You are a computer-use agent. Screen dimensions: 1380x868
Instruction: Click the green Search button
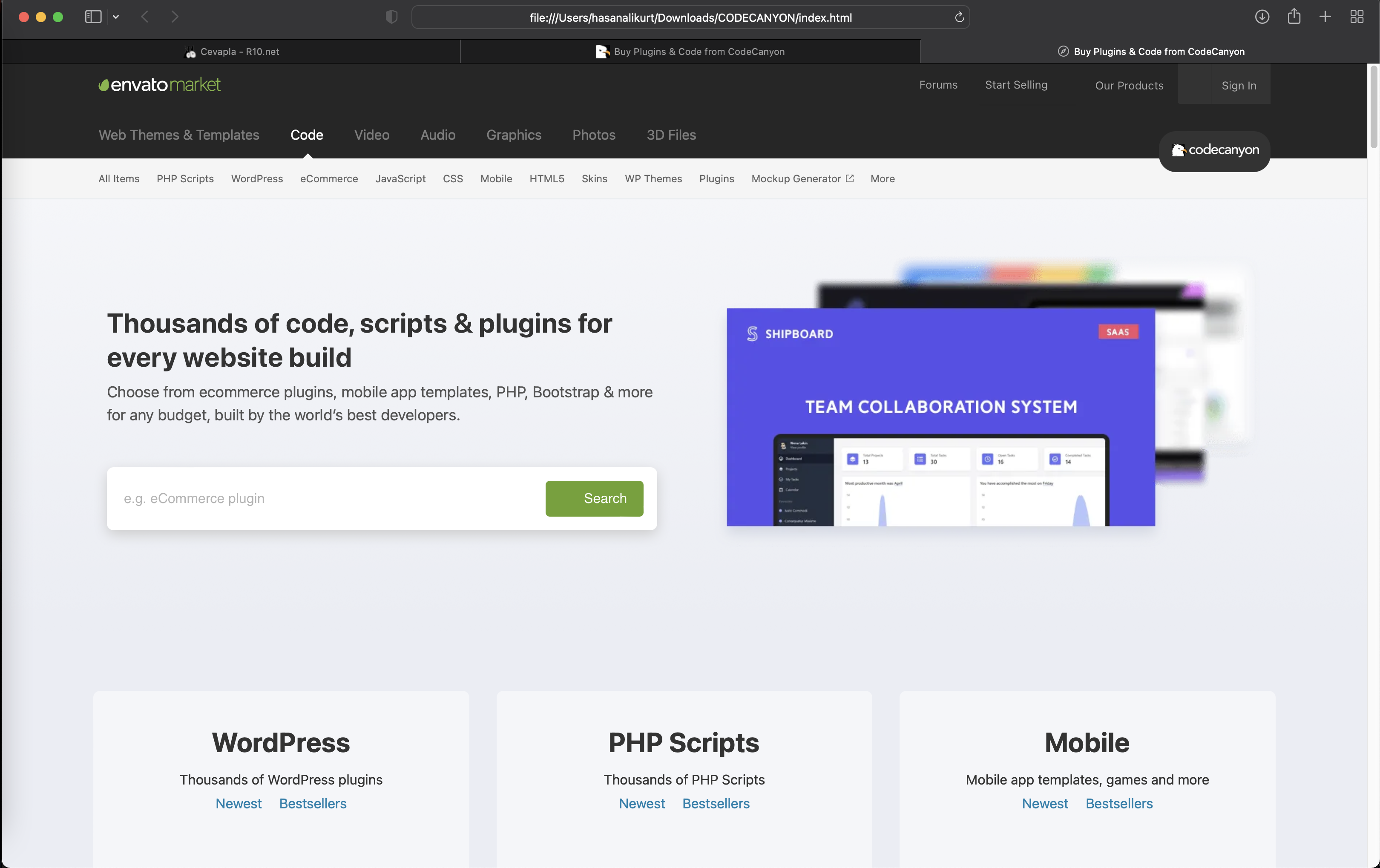coord(594,498)
